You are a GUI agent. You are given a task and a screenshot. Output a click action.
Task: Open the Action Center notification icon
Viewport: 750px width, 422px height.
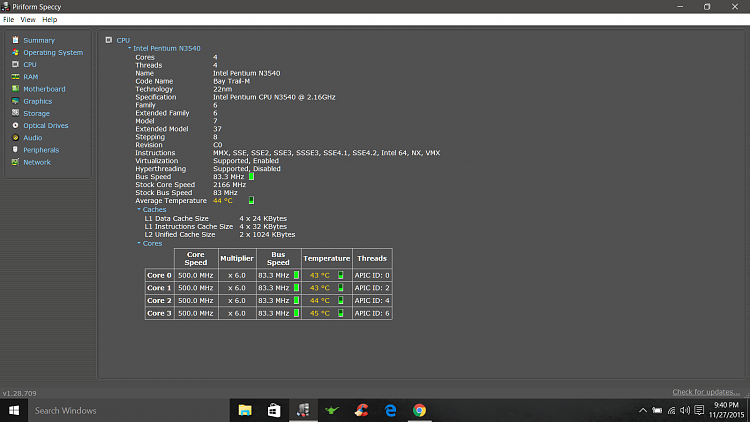[699, 411]
